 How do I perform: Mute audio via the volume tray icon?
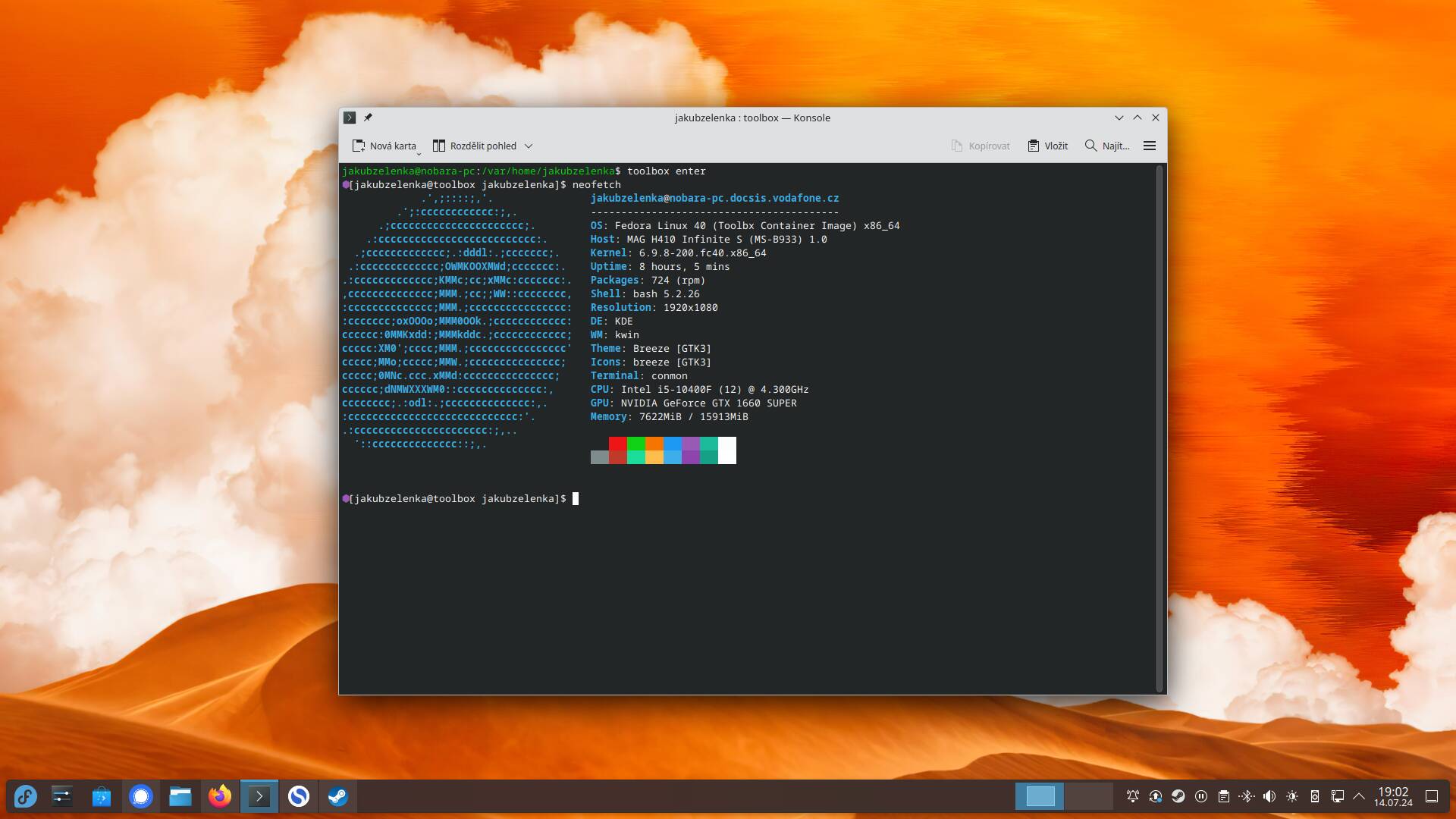[x=1269, y=797]
